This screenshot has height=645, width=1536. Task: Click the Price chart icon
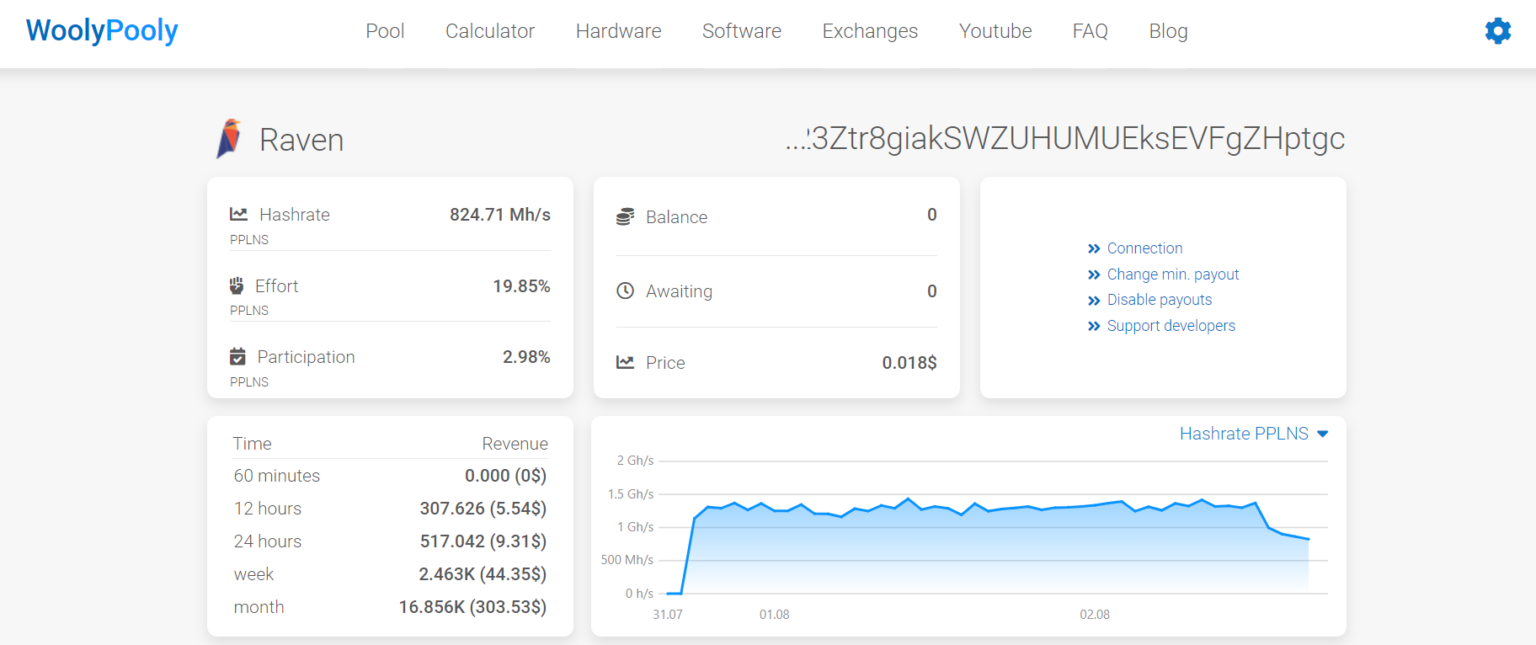point(623,362)
